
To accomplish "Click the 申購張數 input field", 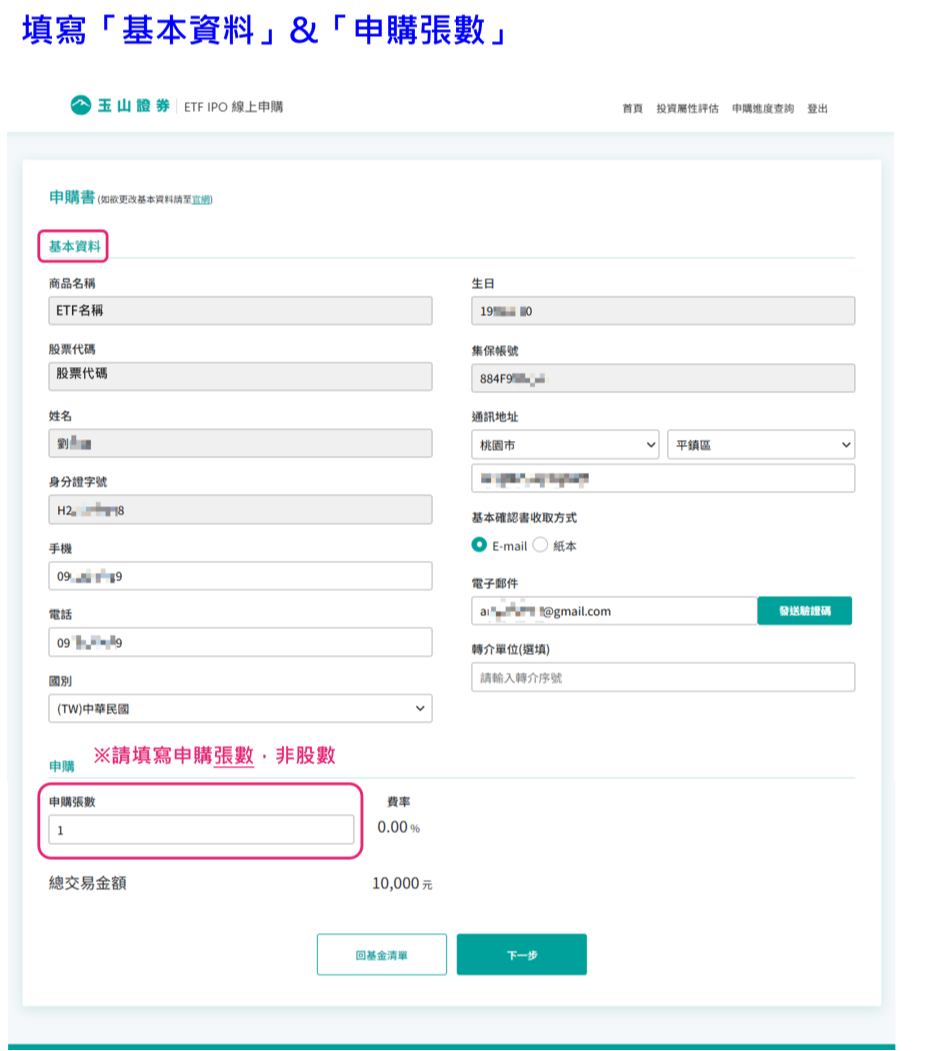I will pos(201,830).
